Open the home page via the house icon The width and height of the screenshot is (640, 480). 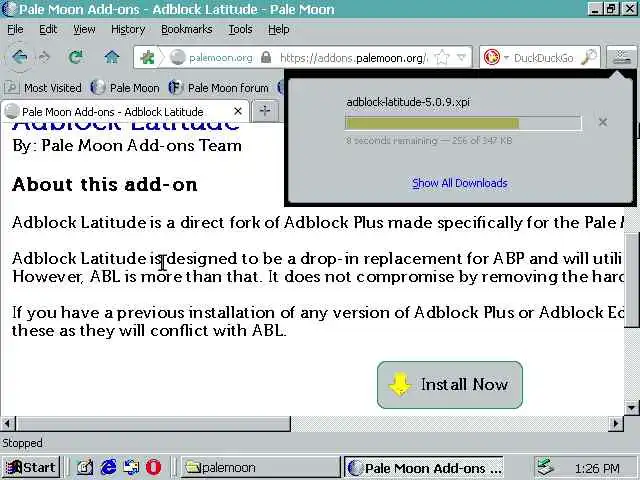pyautogui.click(x=111, y=57)
